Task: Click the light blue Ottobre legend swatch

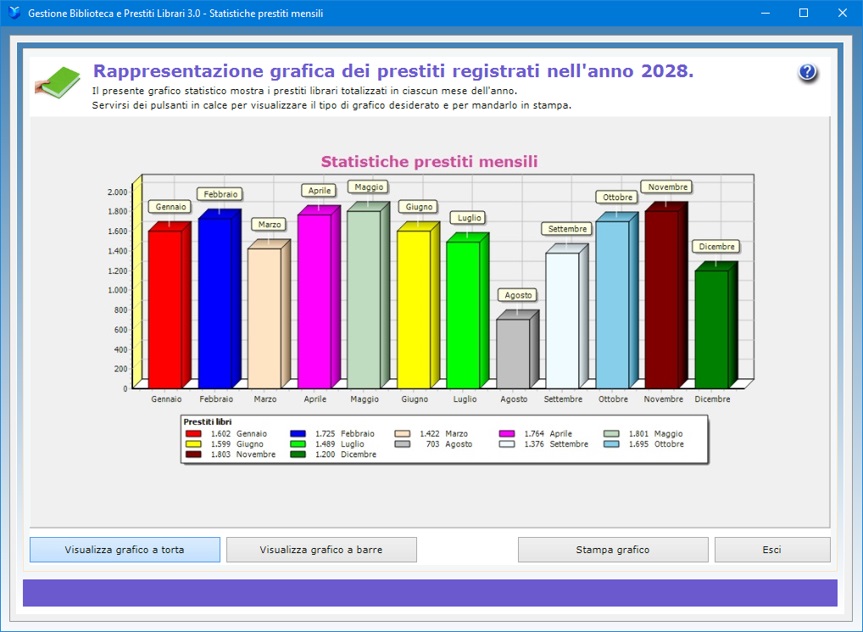Action: pos(611,444)
